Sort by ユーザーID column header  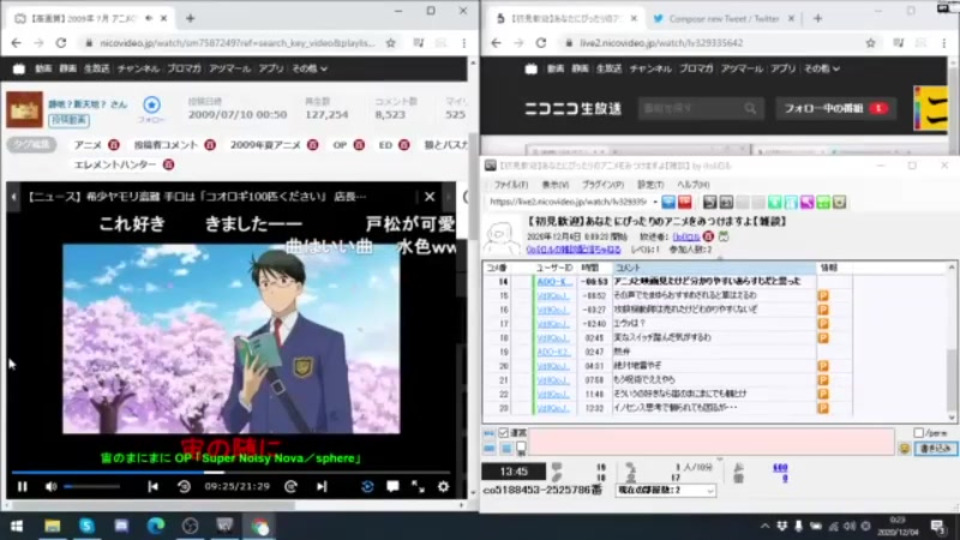click(554, 268)
